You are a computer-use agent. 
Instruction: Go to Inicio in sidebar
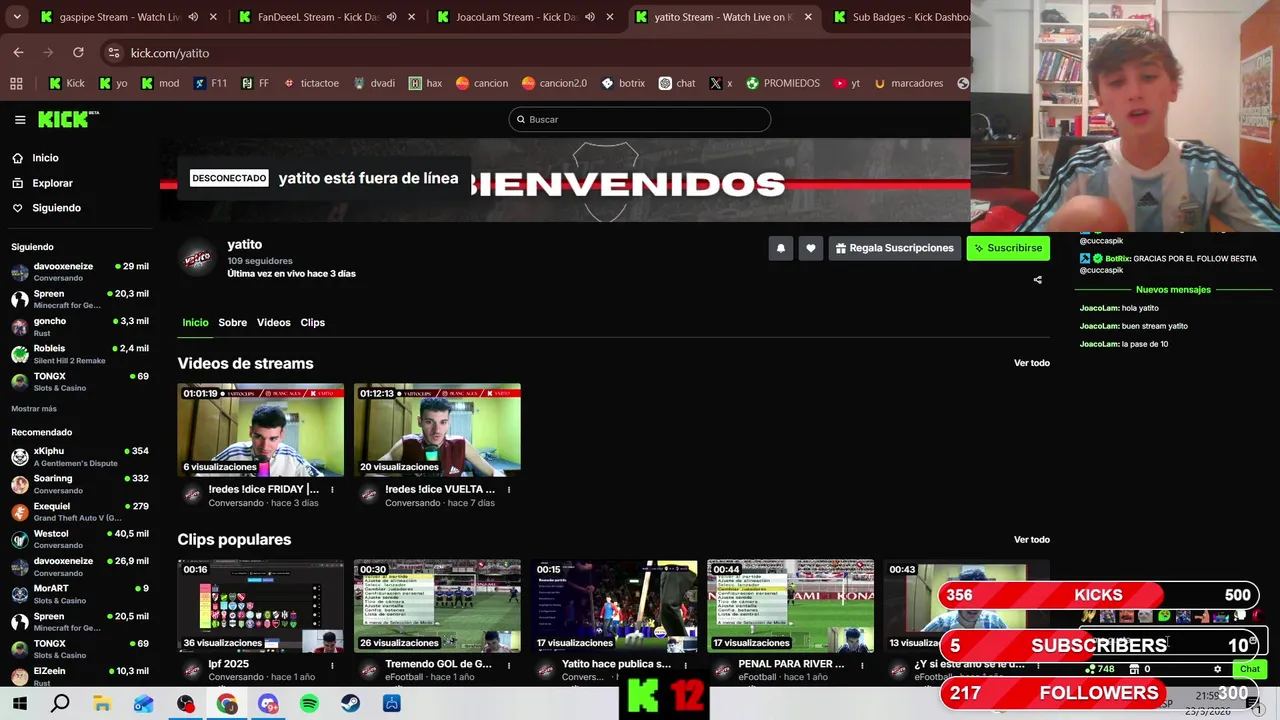point(45,158)
